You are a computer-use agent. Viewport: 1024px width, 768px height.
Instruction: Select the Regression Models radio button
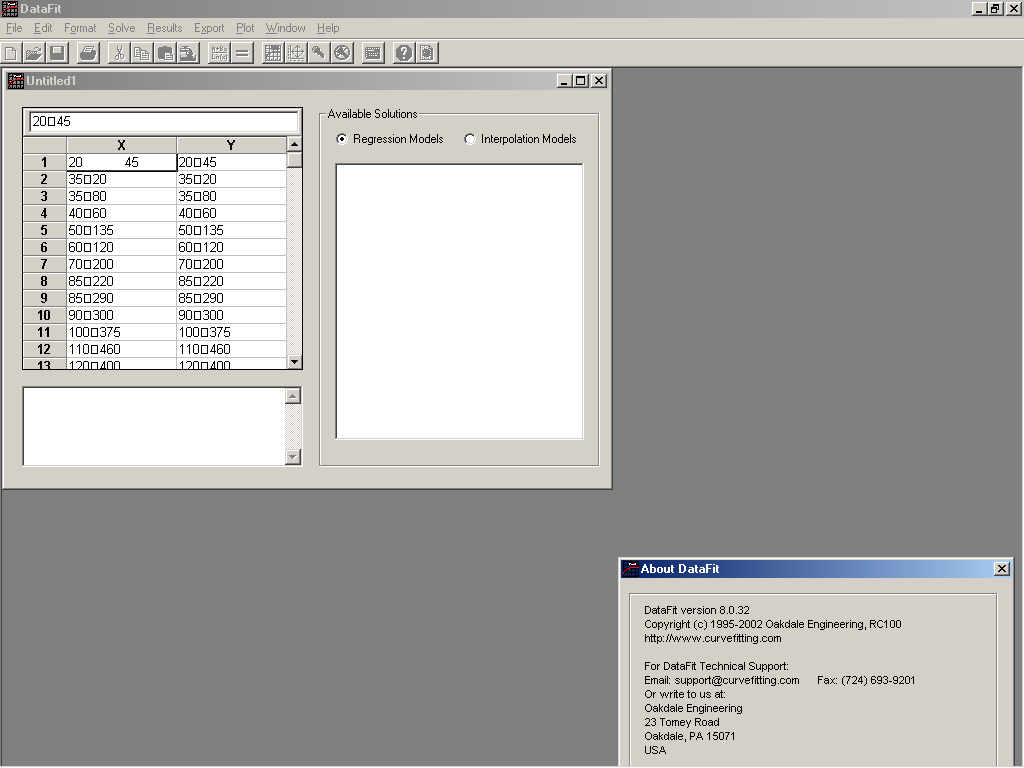pos(342,138)
